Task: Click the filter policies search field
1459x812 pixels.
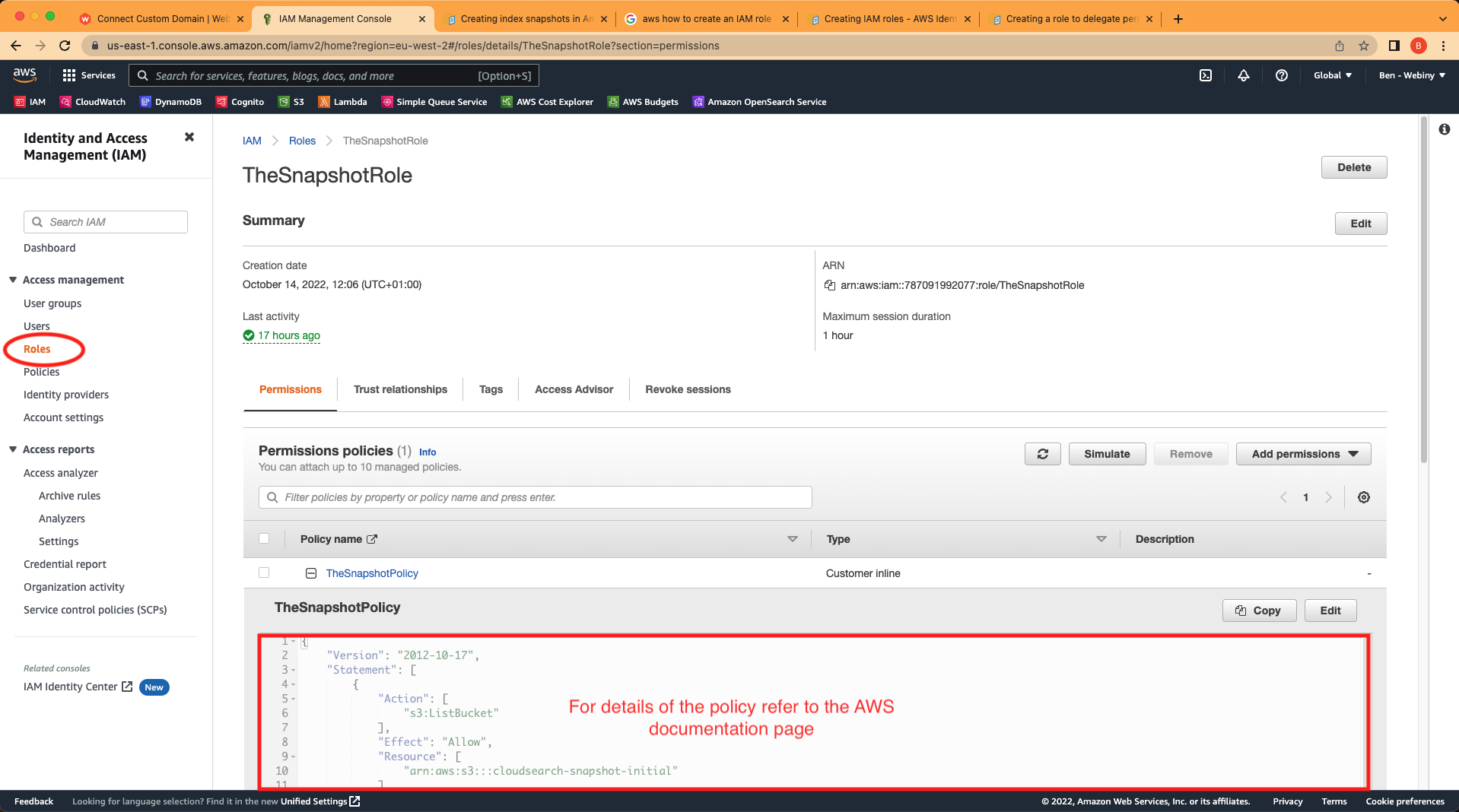Action: click(534, 497)
